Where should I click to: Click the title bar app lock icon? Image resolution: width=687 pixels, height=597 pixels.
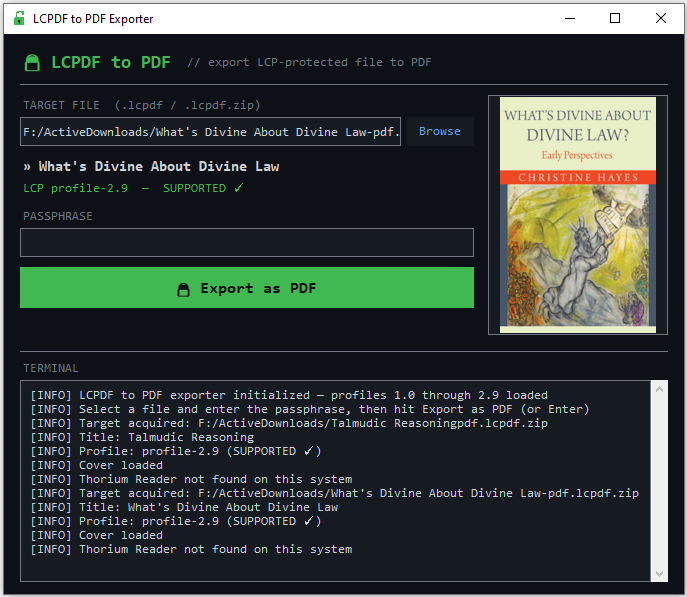pyautogui.click(x=19, y=18)
